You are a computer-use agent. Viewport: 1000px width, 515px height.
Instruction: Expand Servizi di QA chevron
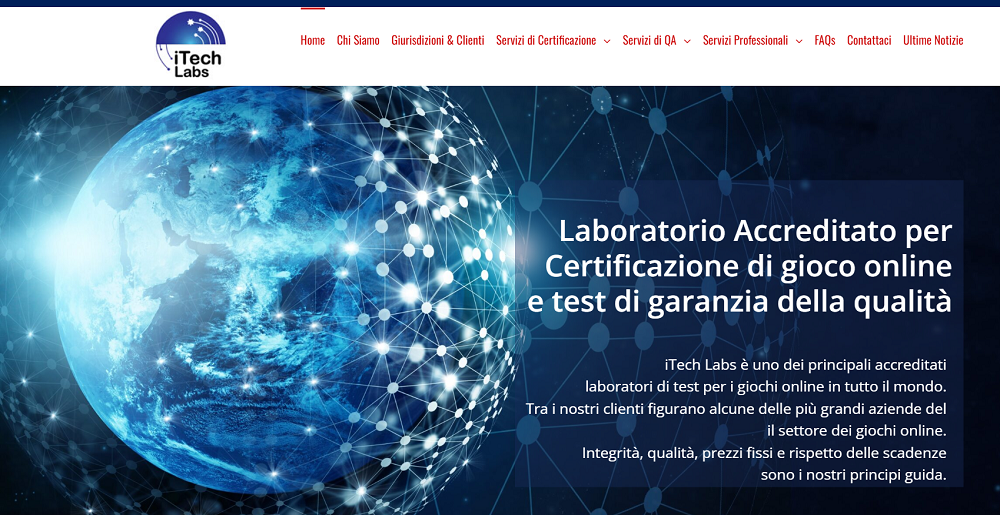tap(687, 41)
